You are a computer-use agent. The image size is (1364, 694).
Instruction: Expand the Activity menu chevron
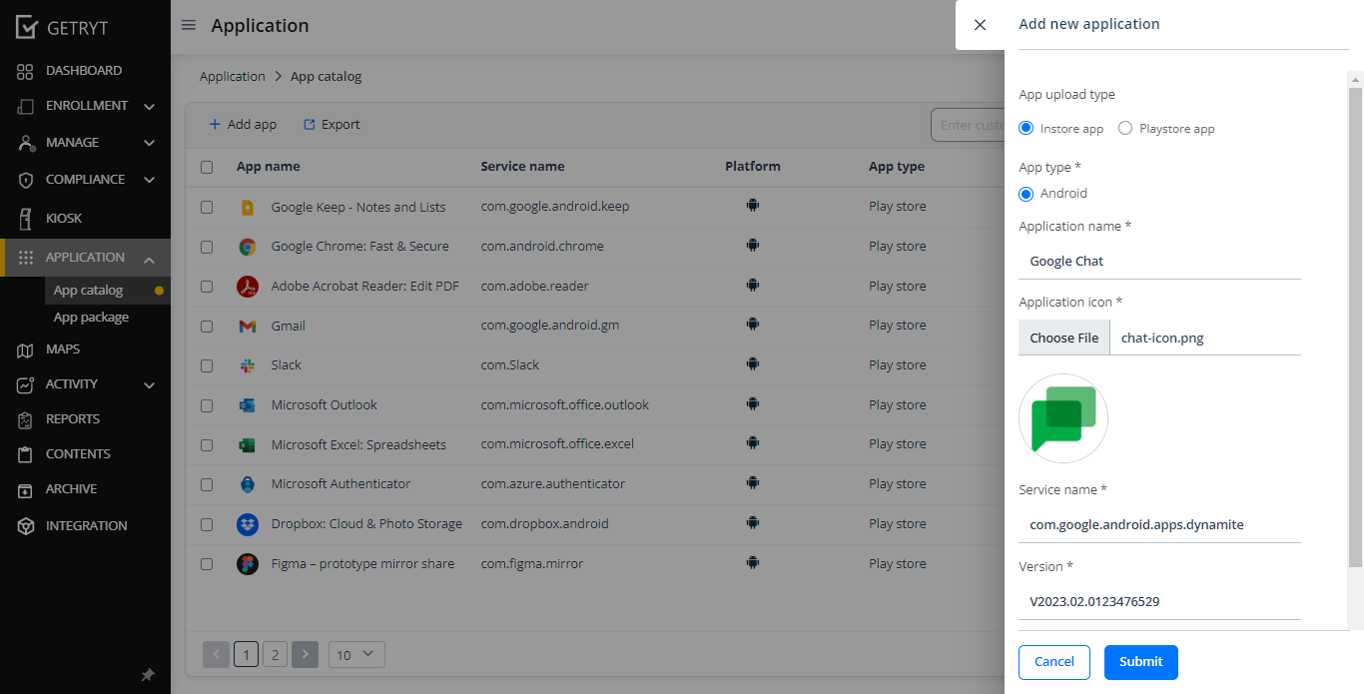pyautogui.click(x=149, y=385)
